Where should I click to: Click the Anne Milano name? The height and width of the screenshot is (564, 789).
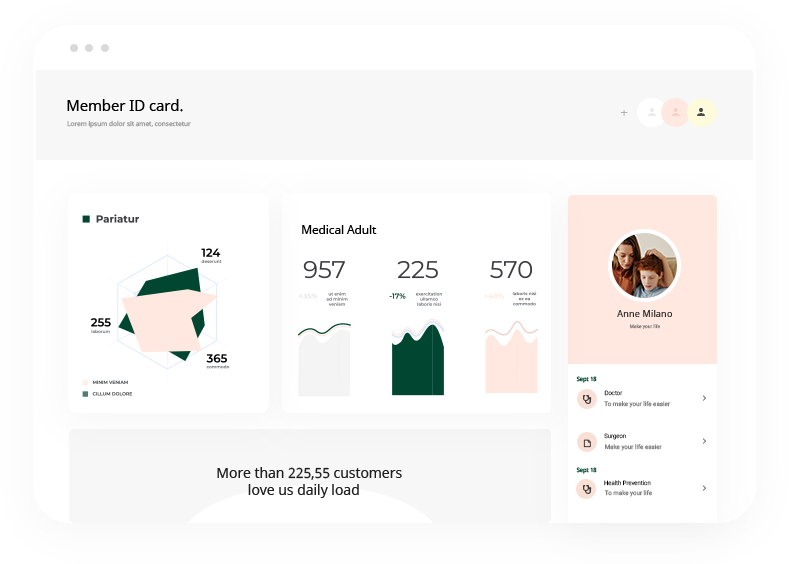click(x=644, y=314)
